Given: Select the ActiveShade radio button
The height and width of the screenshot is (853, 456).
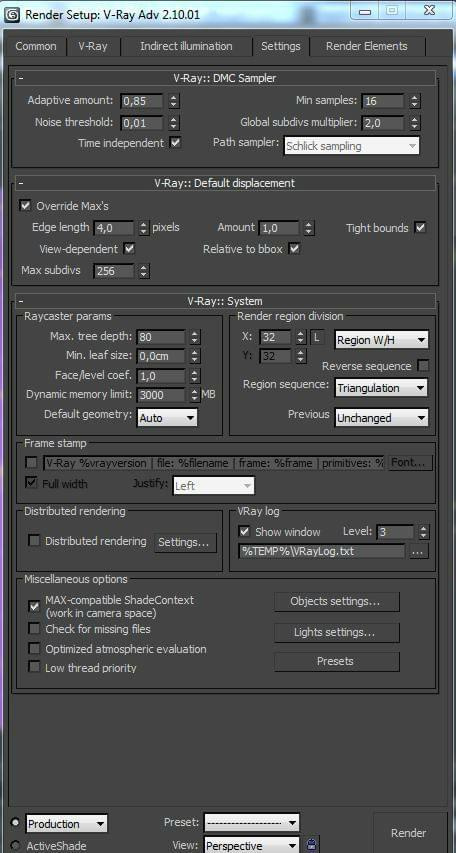Looking at the screenshot, I should (15, 845).
